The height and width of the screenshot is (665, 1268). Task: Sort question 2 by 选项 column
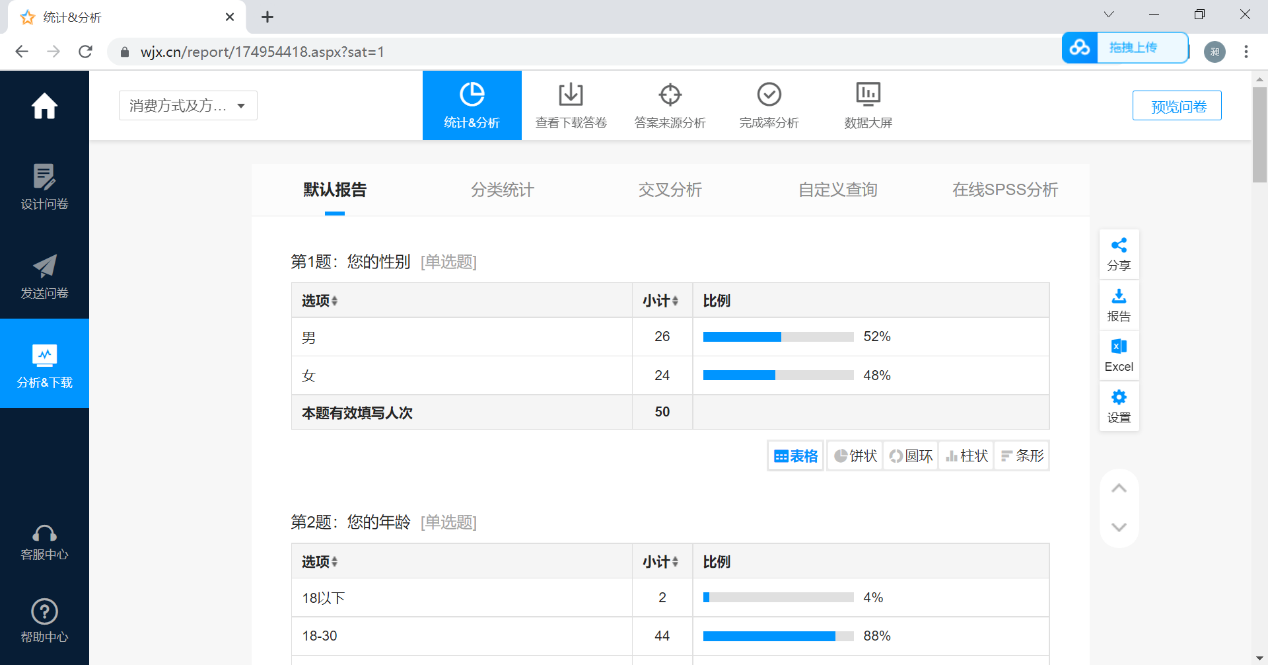click(x=320, y=562)
